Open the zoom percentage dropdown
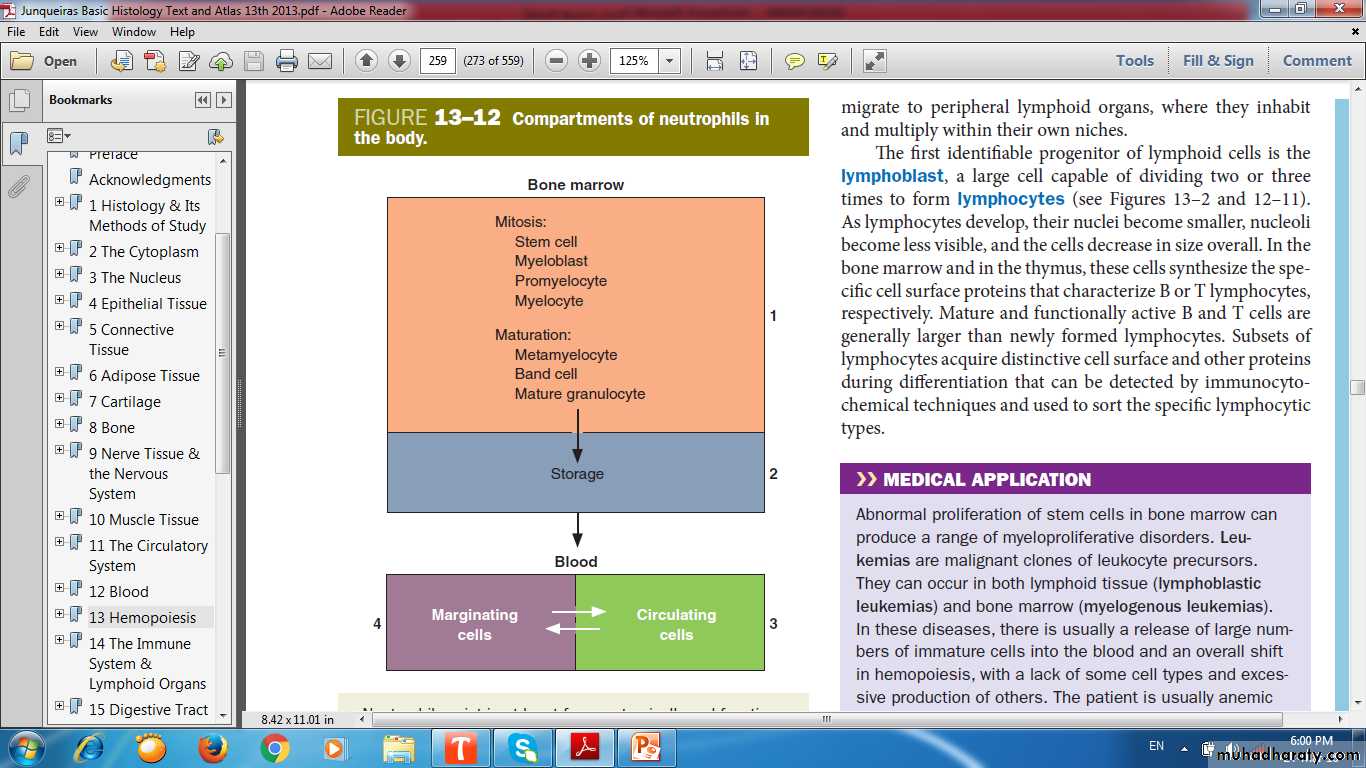This screenshot has height=768, width=1366. click(x=670, y=61)
